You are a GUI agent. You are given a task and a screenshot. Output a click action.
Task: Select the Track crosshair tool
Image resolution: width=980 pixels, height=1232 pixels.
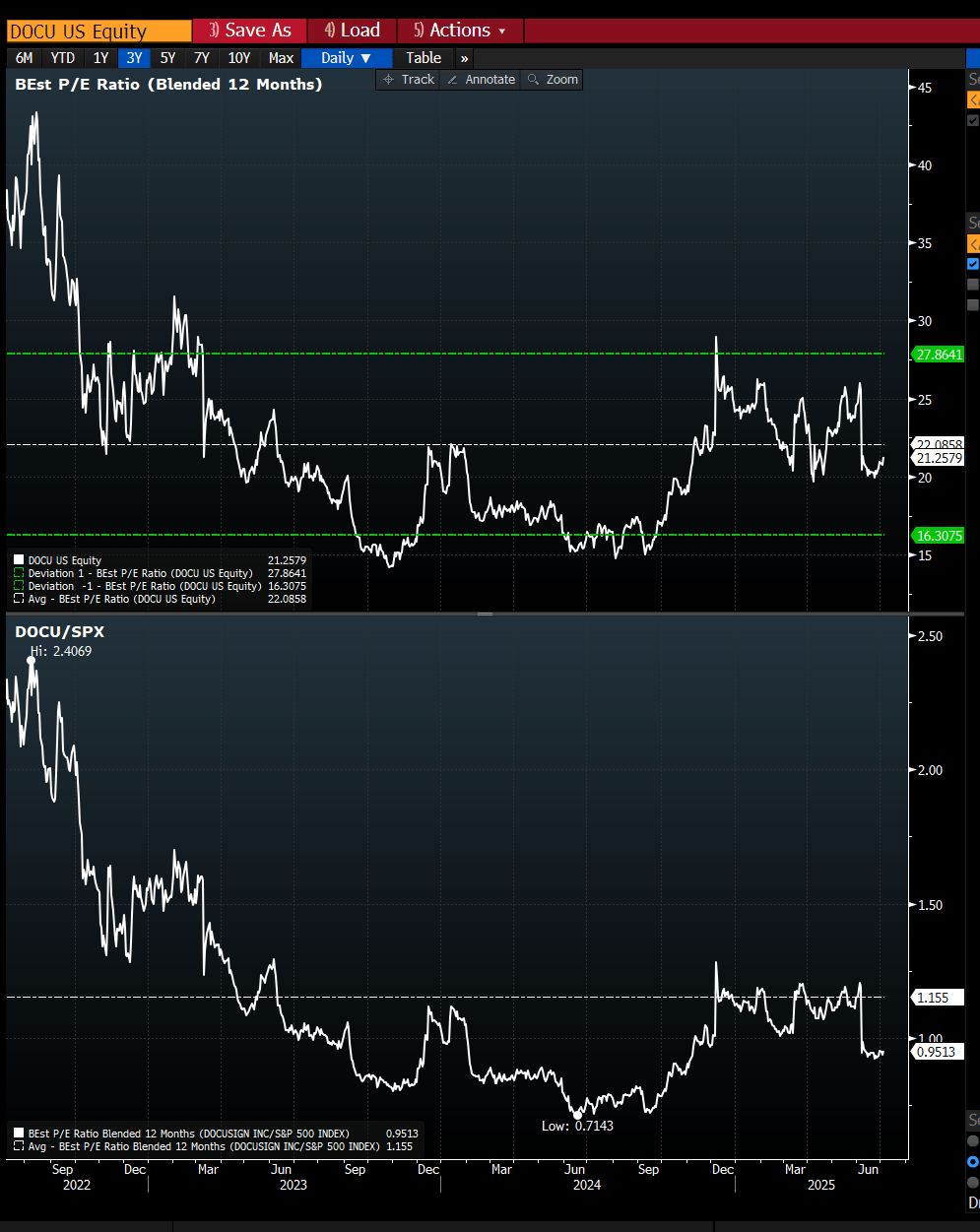coord(407,79)
